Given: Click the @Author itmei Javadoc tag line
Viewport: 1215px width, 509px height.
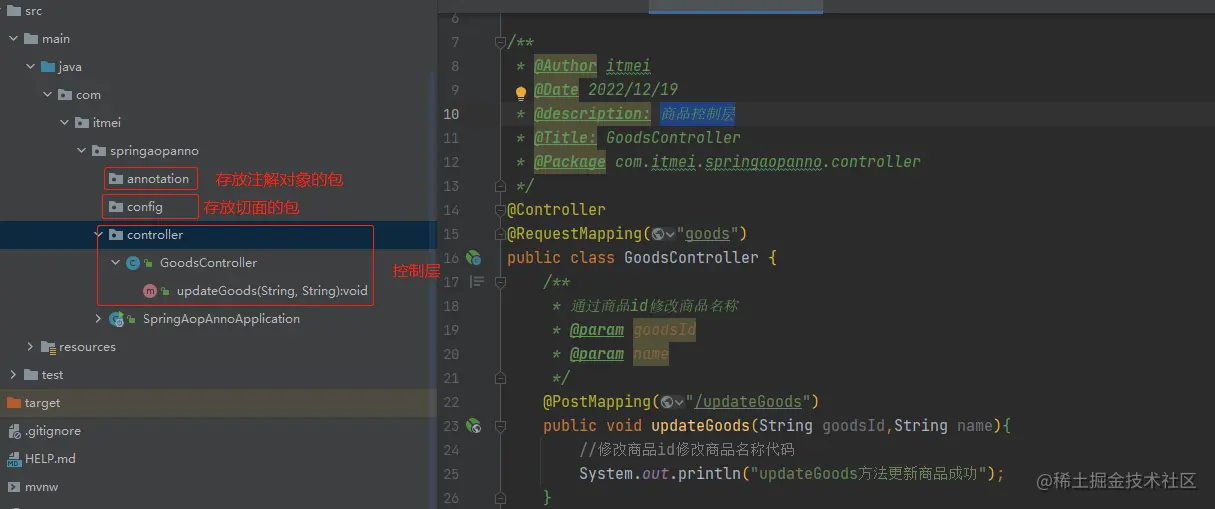Looking at the screenshot, I should pos(592,66).
